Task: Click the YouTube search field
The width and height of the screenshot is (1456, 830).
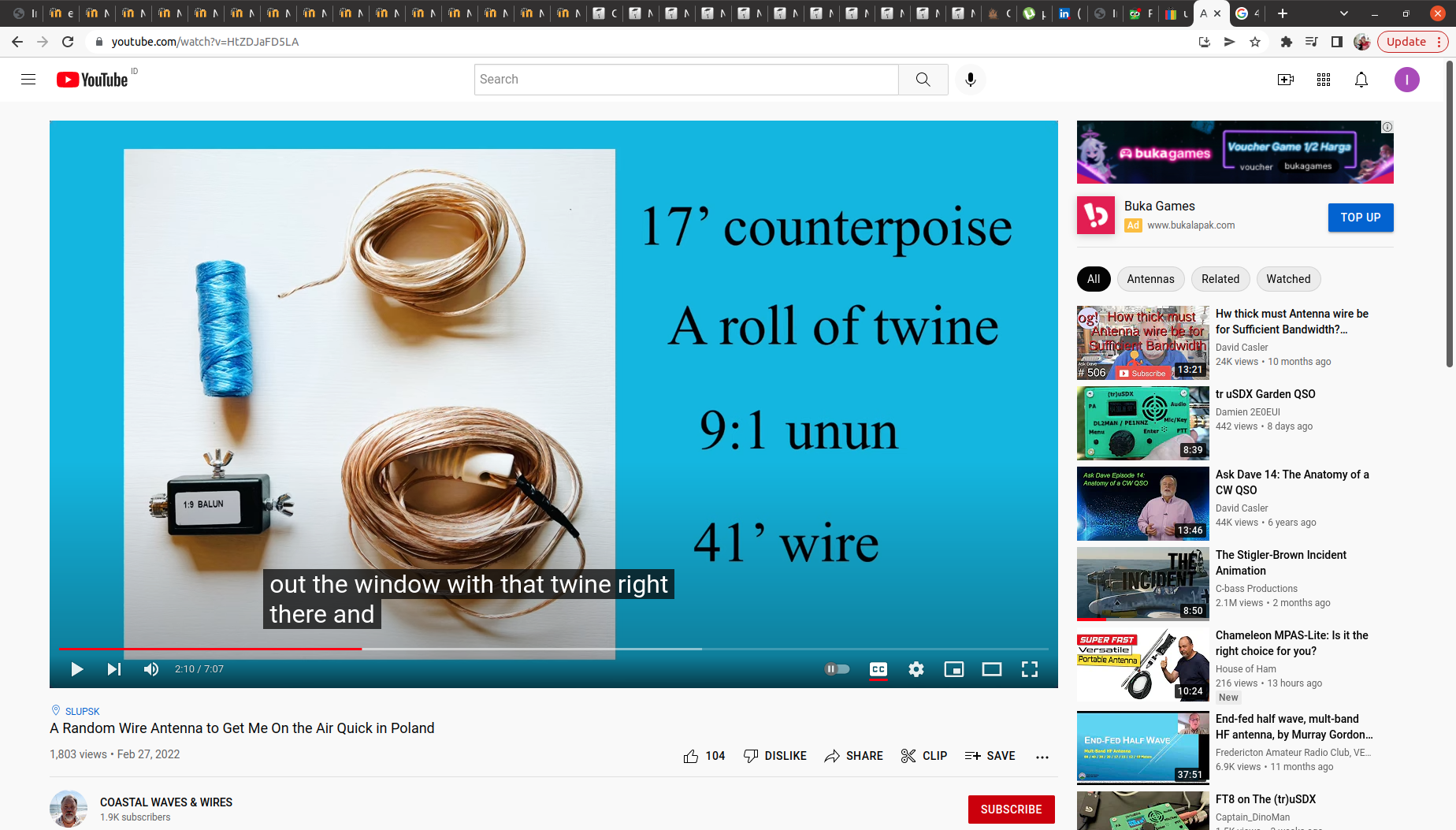Action: coord(685,80)
